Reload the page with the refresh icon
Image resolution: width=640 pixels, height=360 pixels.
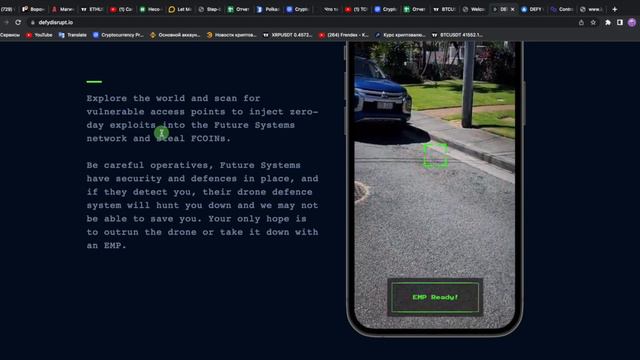[18, 22]
